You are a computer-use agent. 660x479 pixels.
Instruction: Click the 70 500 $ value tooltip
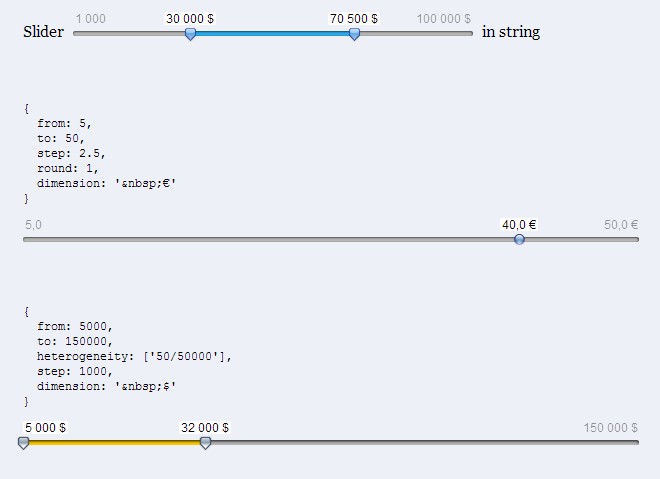(354, 19)
